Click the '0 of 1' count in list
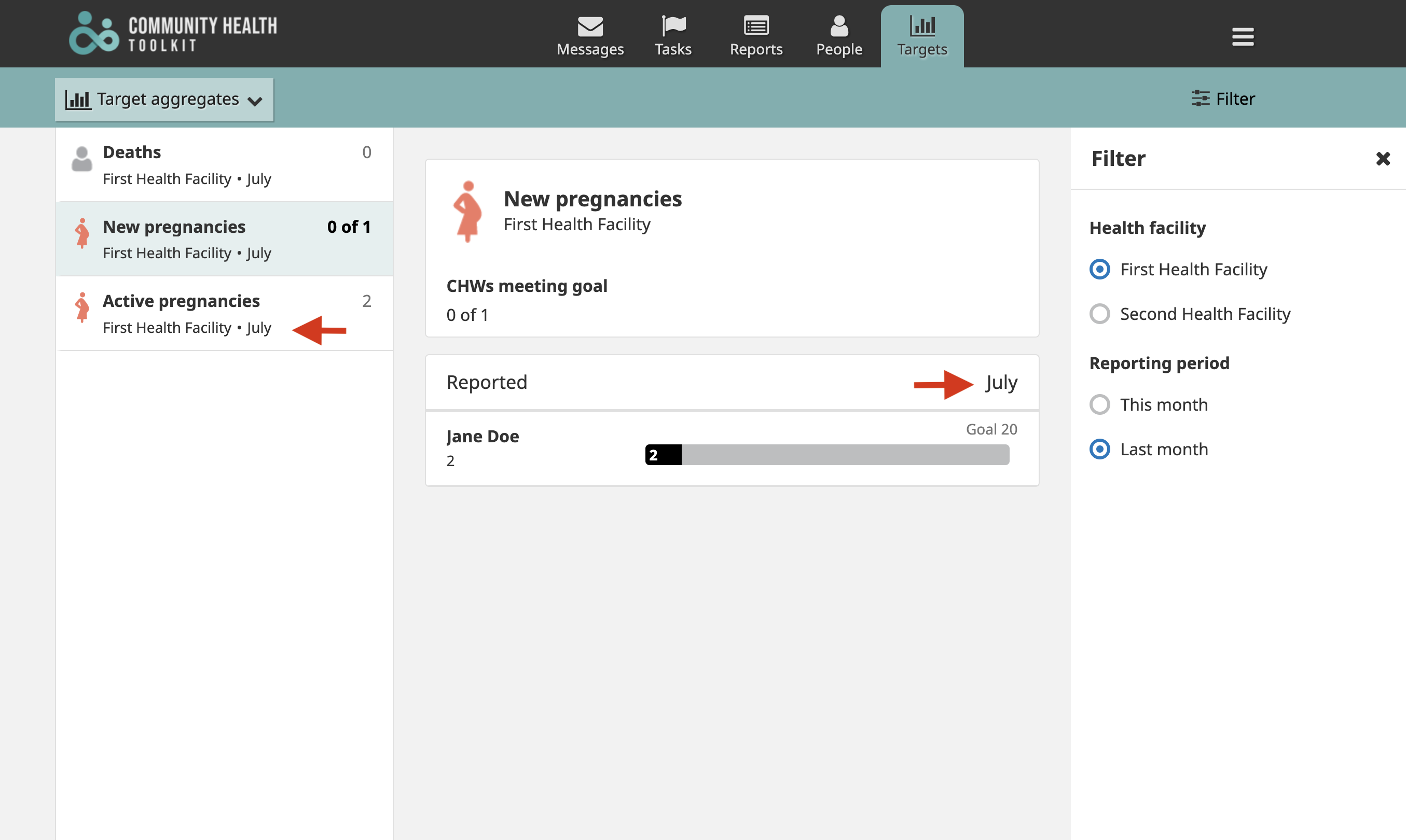Viewport: 1406px width, 840px height. pyautogui.click(x=349, y=227)
